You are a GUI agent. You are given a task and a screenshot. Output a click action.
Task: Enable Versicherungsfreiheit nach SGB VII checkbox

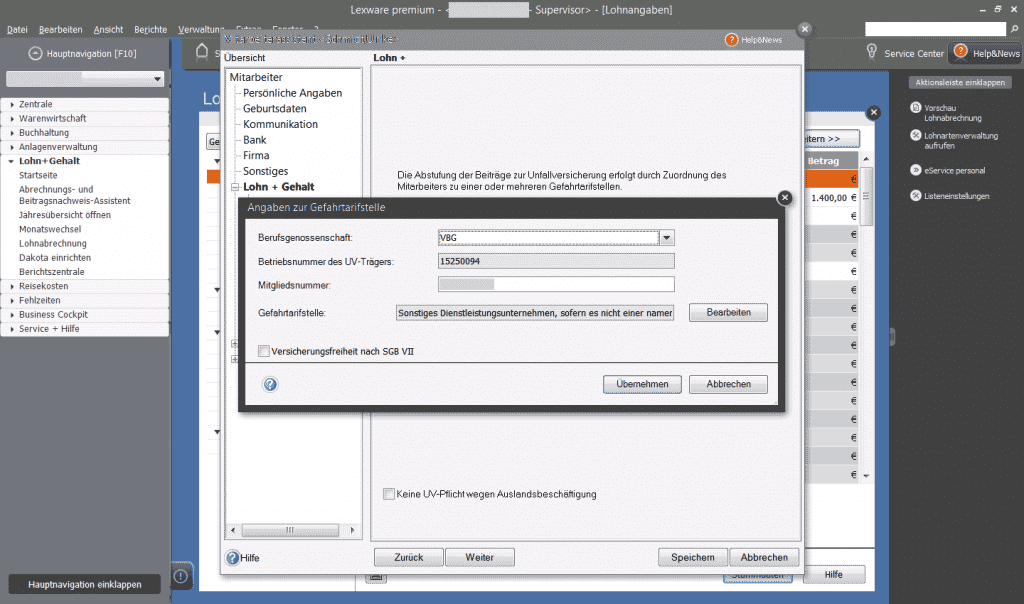264,351
